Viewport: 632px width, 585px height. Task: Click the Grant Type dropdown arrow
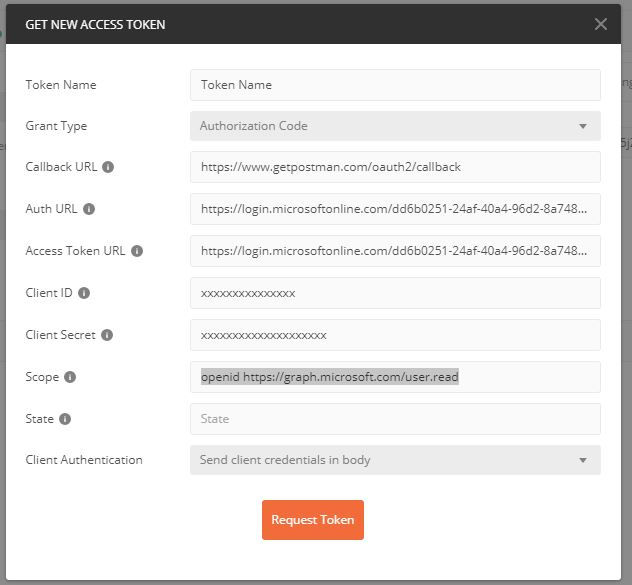pos(583,127)
